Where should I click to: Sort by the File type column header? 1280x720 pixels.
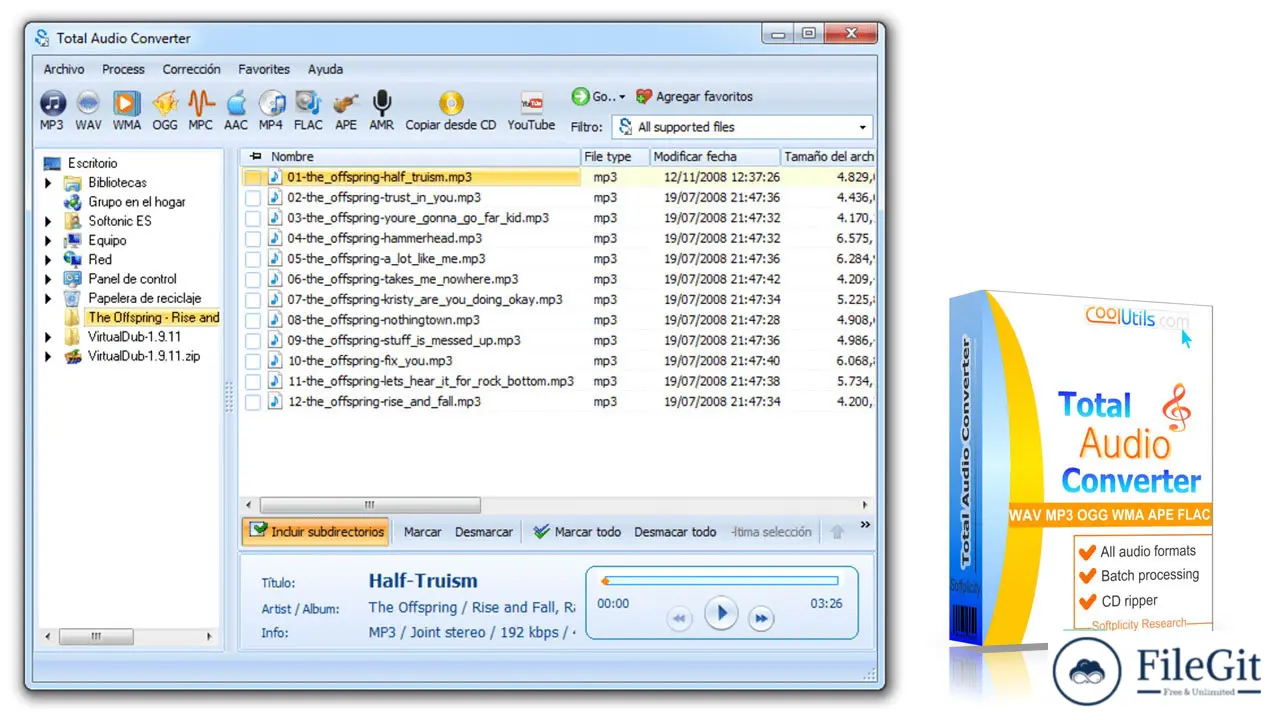point(614,157)
